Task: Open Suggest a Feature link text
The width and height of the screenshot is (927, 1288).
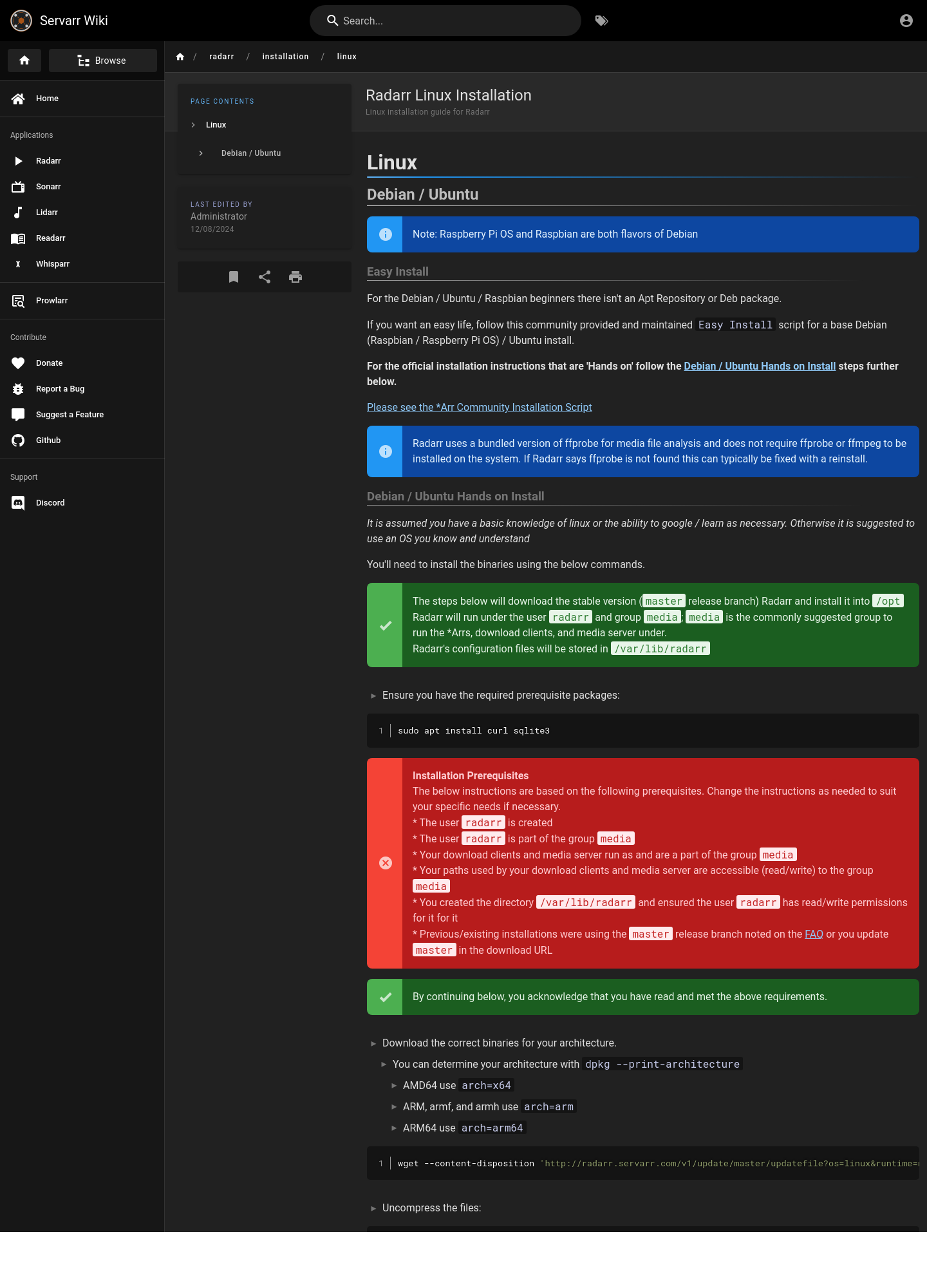Action: (70, 415)
